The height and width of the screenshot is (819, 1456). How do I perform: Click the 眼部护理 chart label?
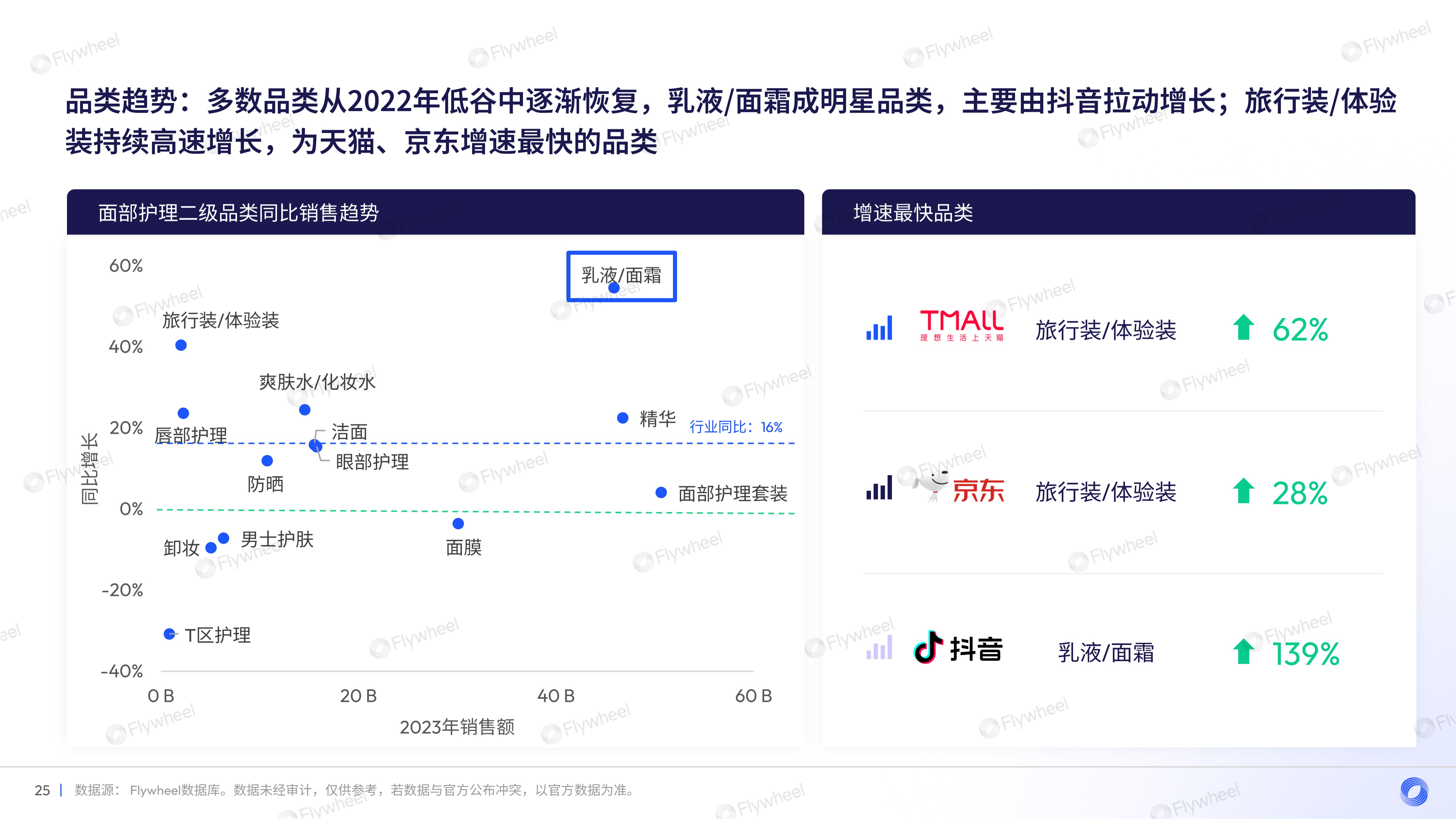[x=372, y=462]
